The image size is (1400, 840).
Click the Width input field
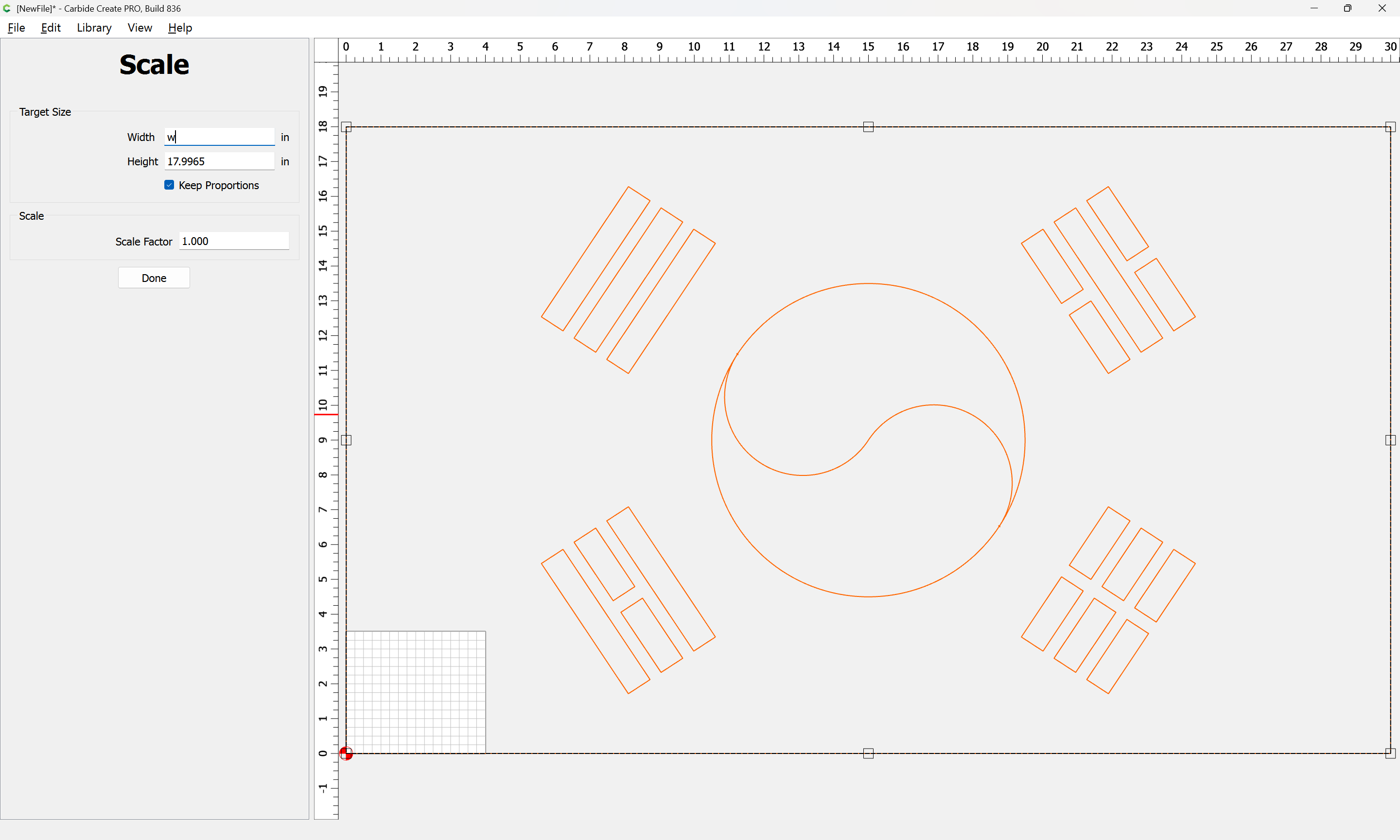point(220,137)
